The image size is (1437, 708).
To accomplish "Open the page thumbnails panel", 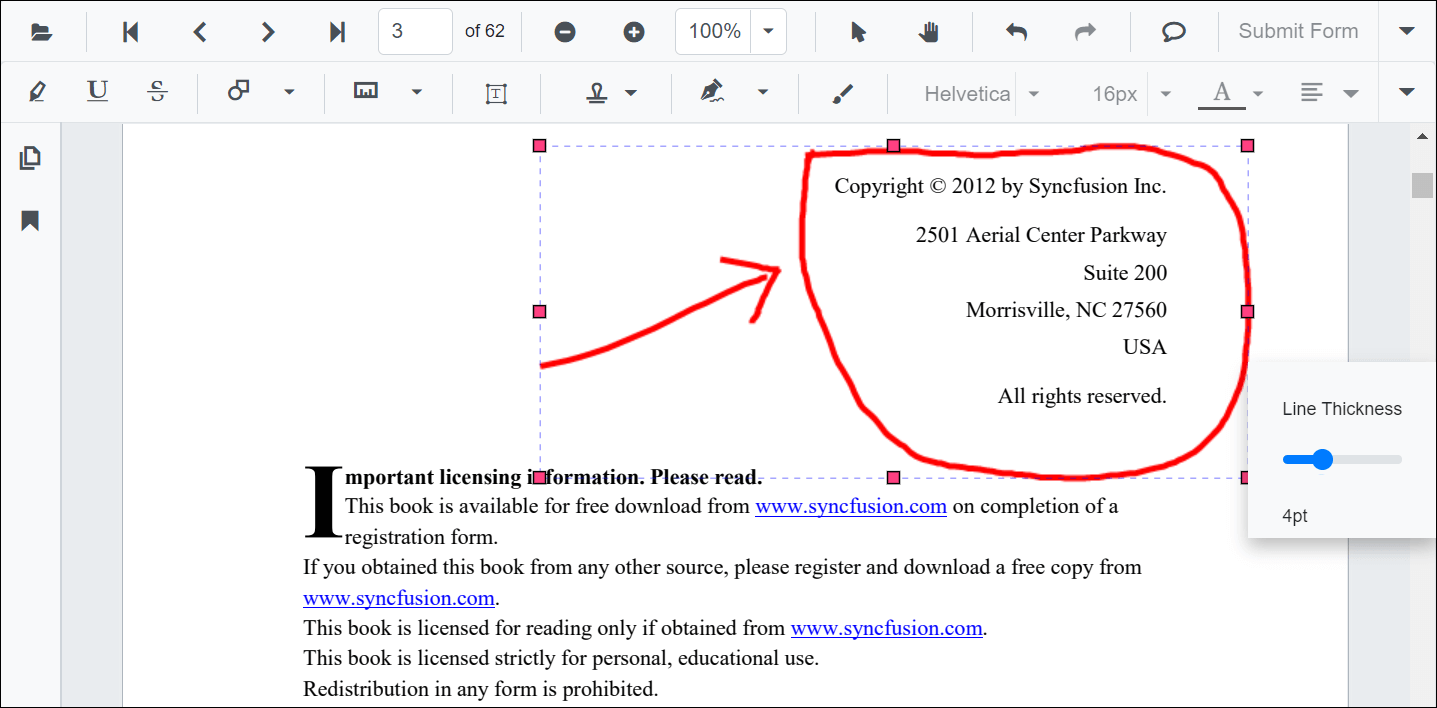I will point(30,158).
